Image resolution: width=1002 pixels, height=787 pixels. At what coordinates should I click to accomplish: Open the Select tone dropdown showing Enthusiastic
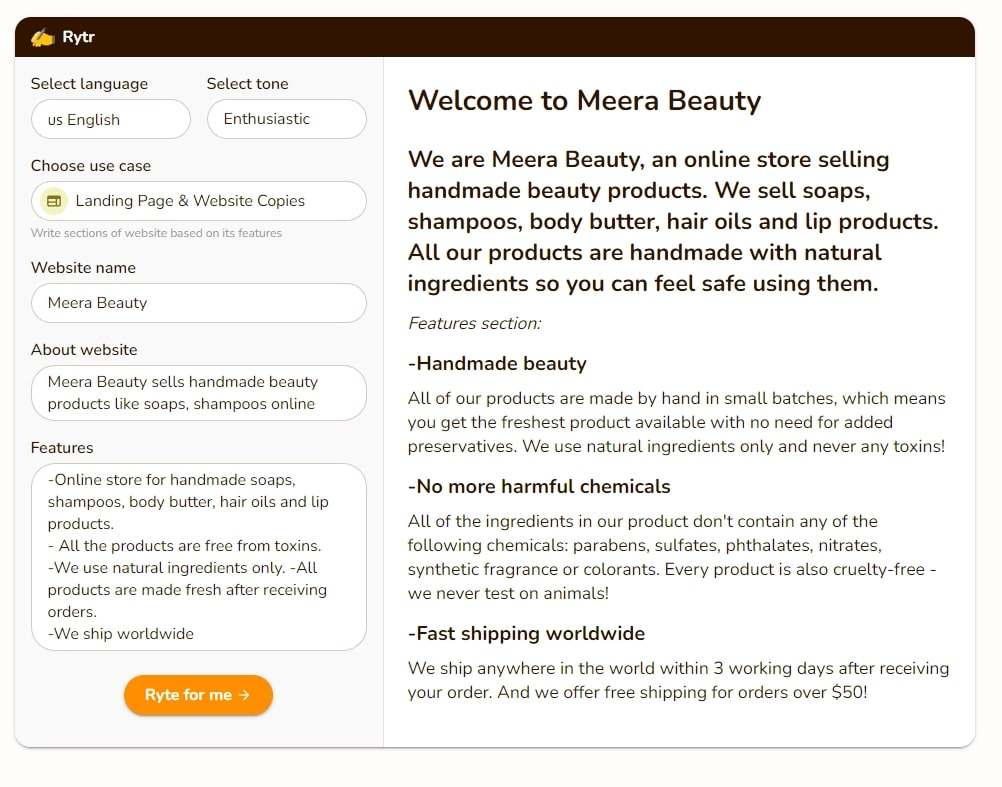(x=286, y=119)
